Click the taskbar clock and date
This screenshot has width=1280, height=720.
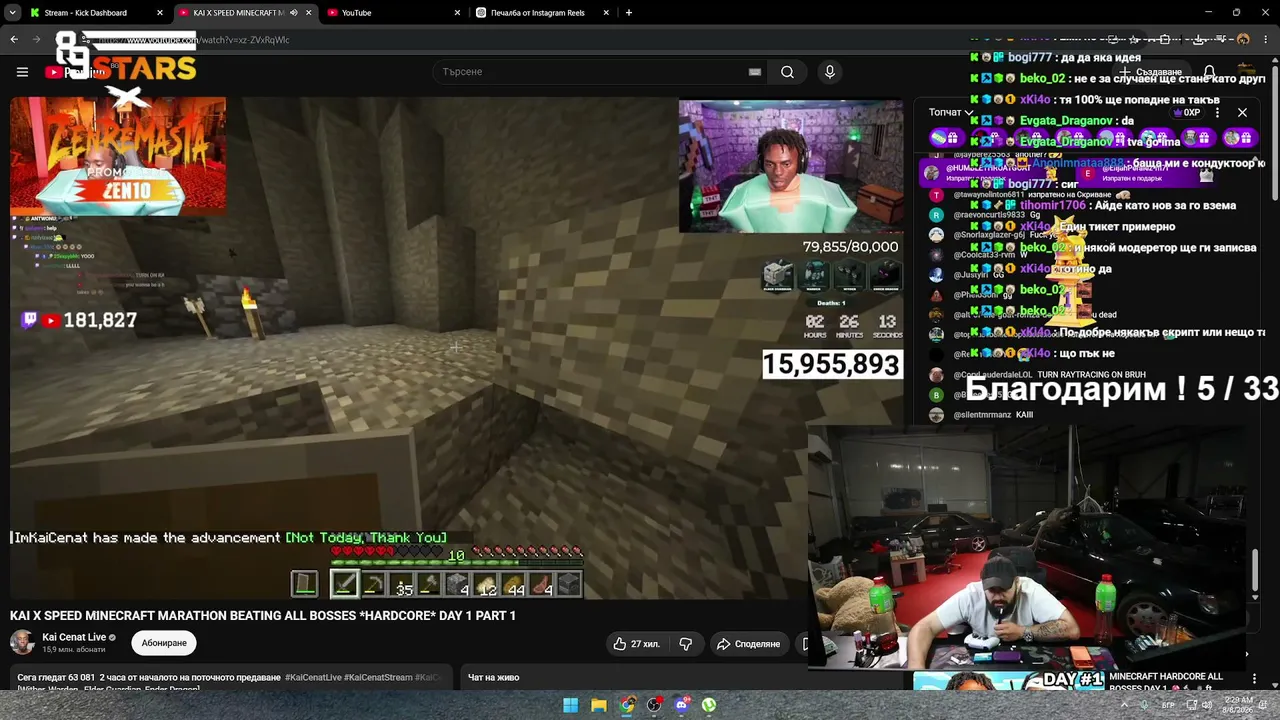[1237, 705]
